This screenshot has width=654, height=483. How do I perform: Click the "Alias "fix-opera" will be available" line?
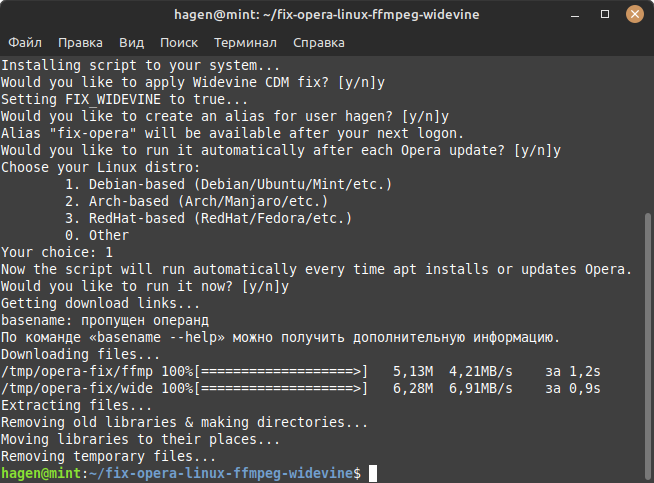pos(232,133)
